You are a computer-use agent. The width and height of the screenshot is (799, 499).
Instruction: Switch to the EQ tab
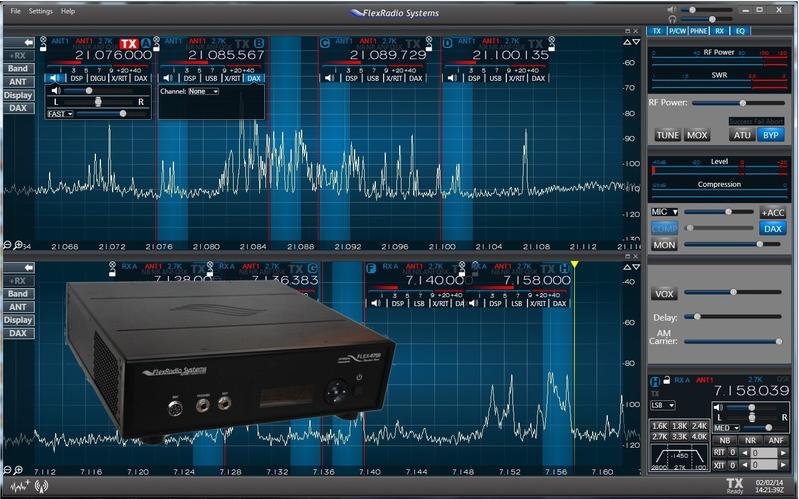(740, 31)
